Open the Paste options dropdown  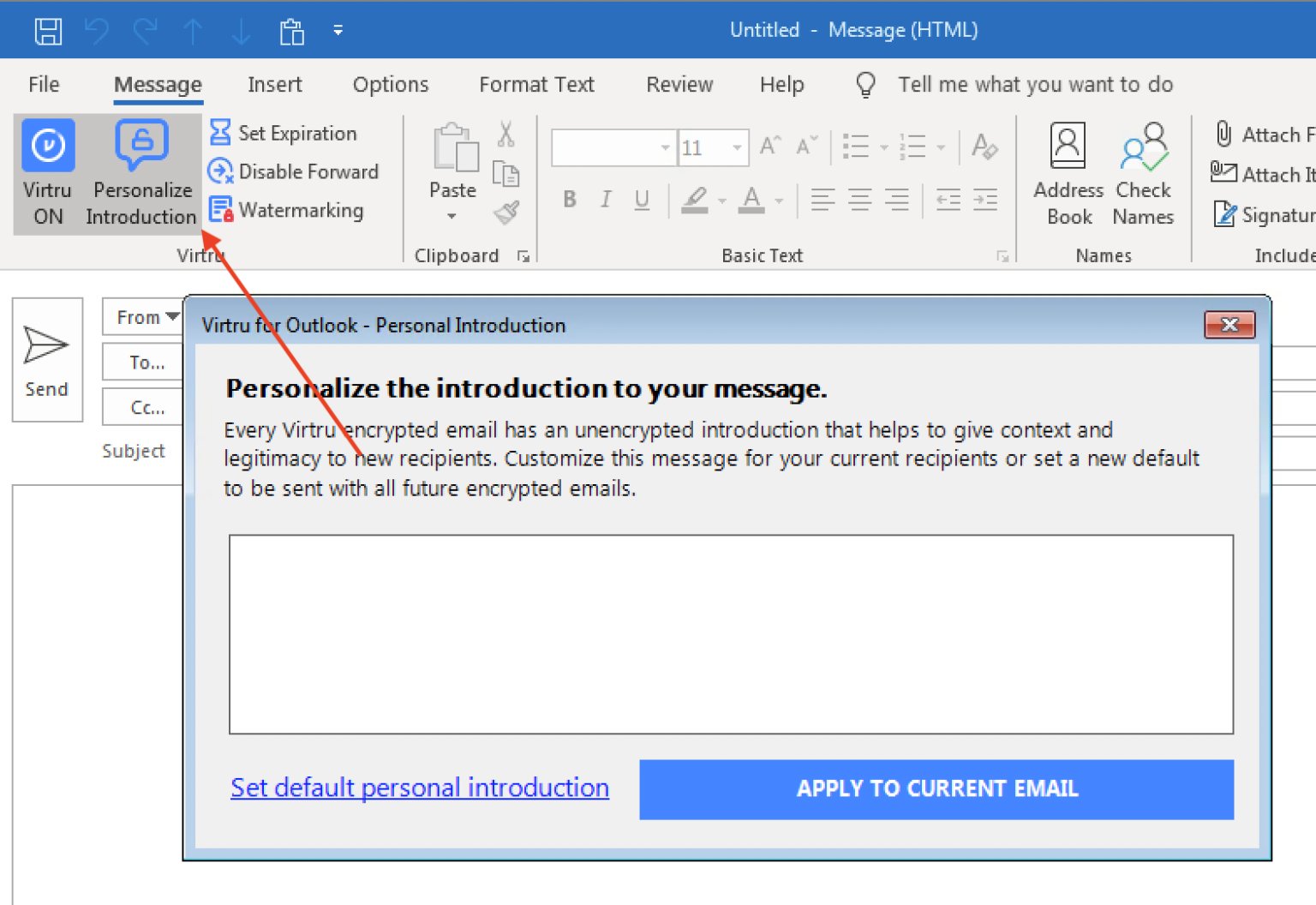(452, 216)
